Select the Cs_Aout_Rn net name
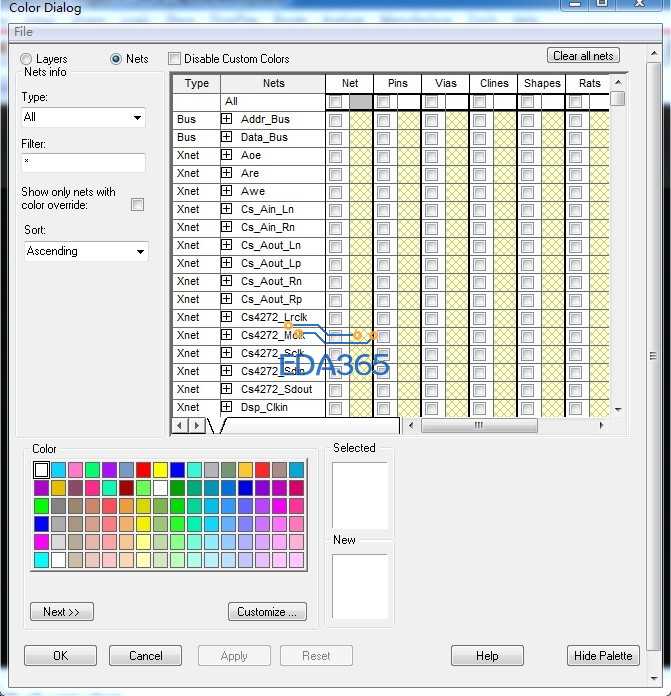The height and width of the screenshot is (696, 671). [271, 281]
